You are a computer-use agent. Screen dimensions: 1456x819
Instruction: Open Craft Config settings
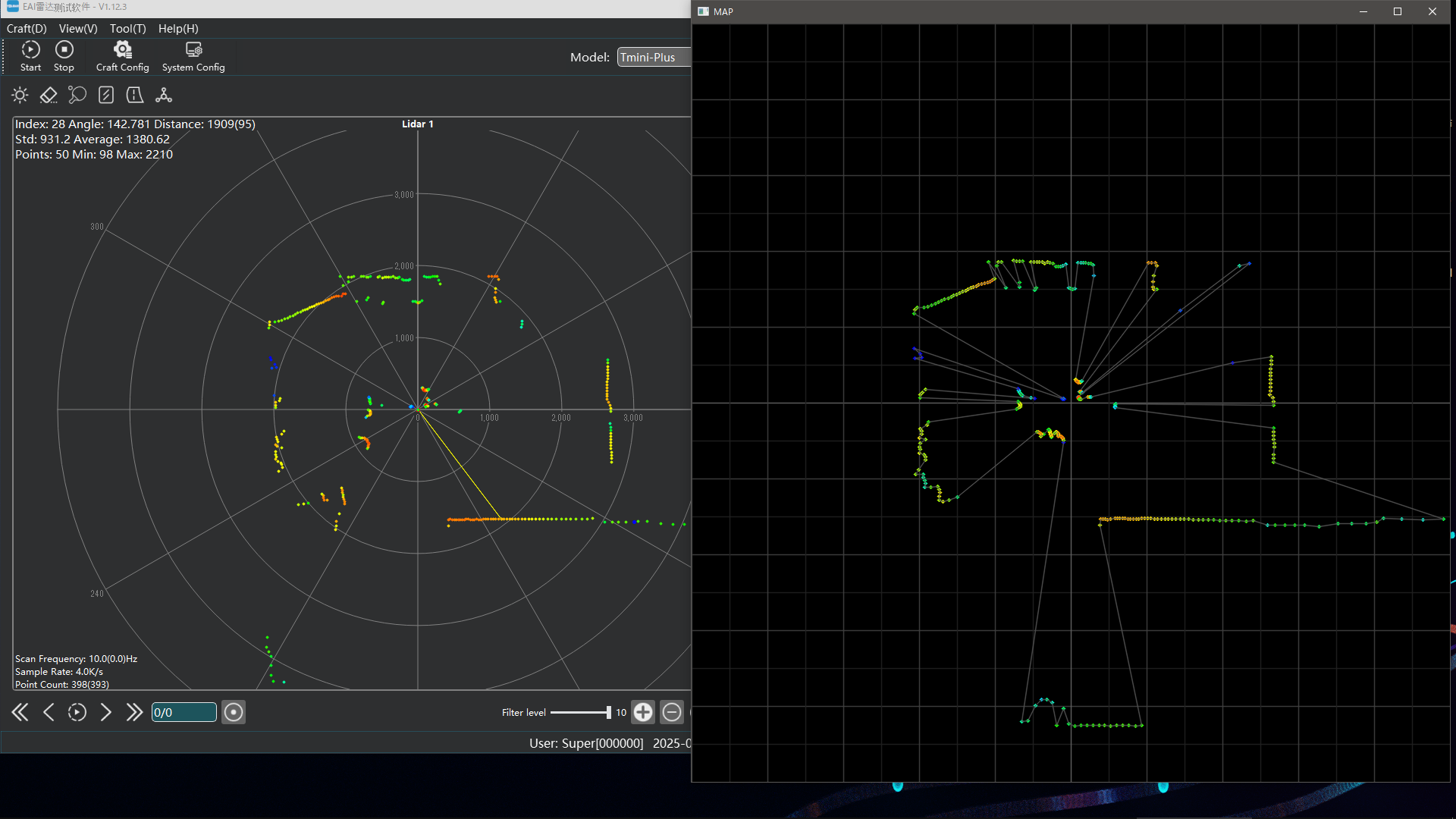click(122, 56)
